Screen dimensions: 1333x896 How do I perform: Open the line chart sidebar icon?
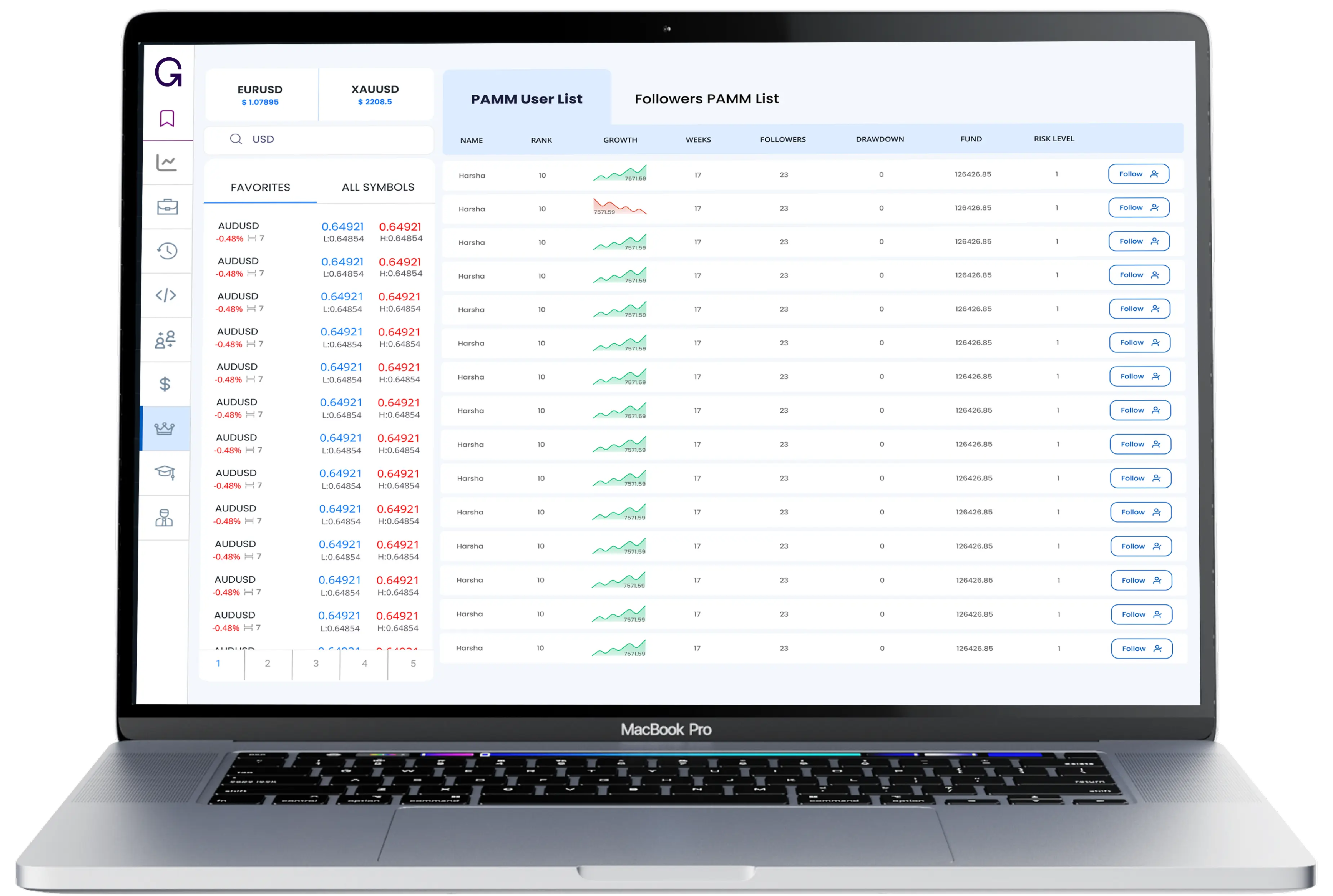[x=167, y=163]
